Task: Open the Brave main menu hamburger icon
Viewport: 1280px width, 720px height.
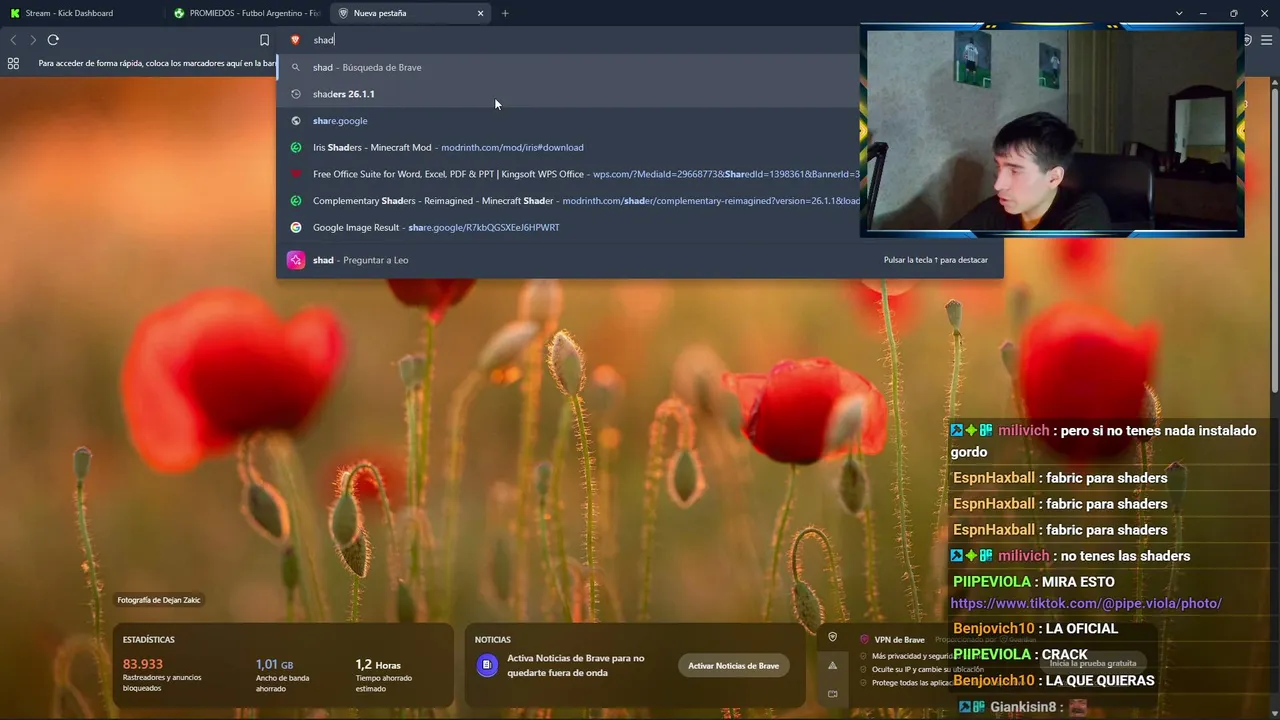Action: click(x=1266, y=40)
